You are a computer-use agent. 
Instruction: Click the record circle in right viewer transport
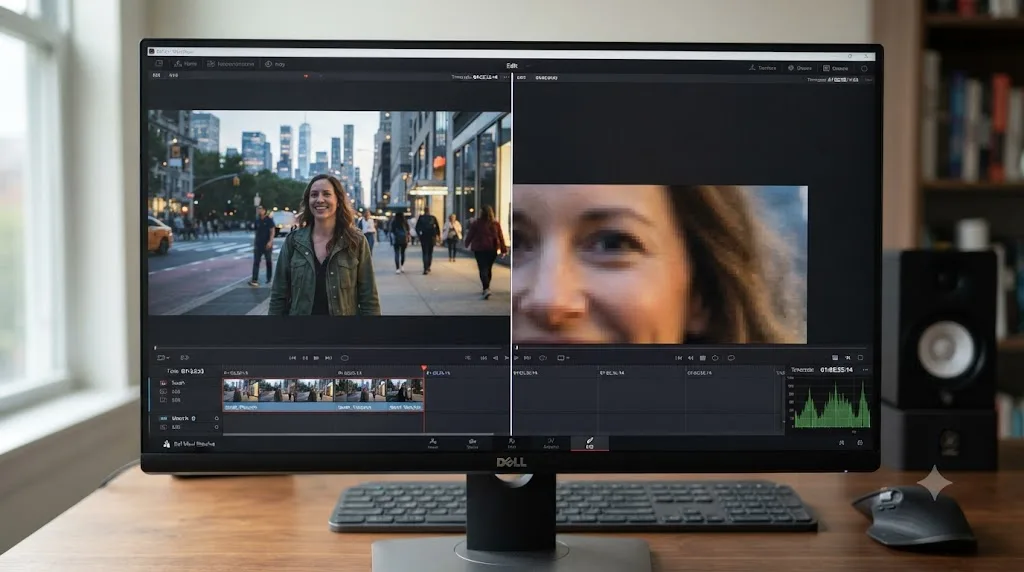(715, 358)
